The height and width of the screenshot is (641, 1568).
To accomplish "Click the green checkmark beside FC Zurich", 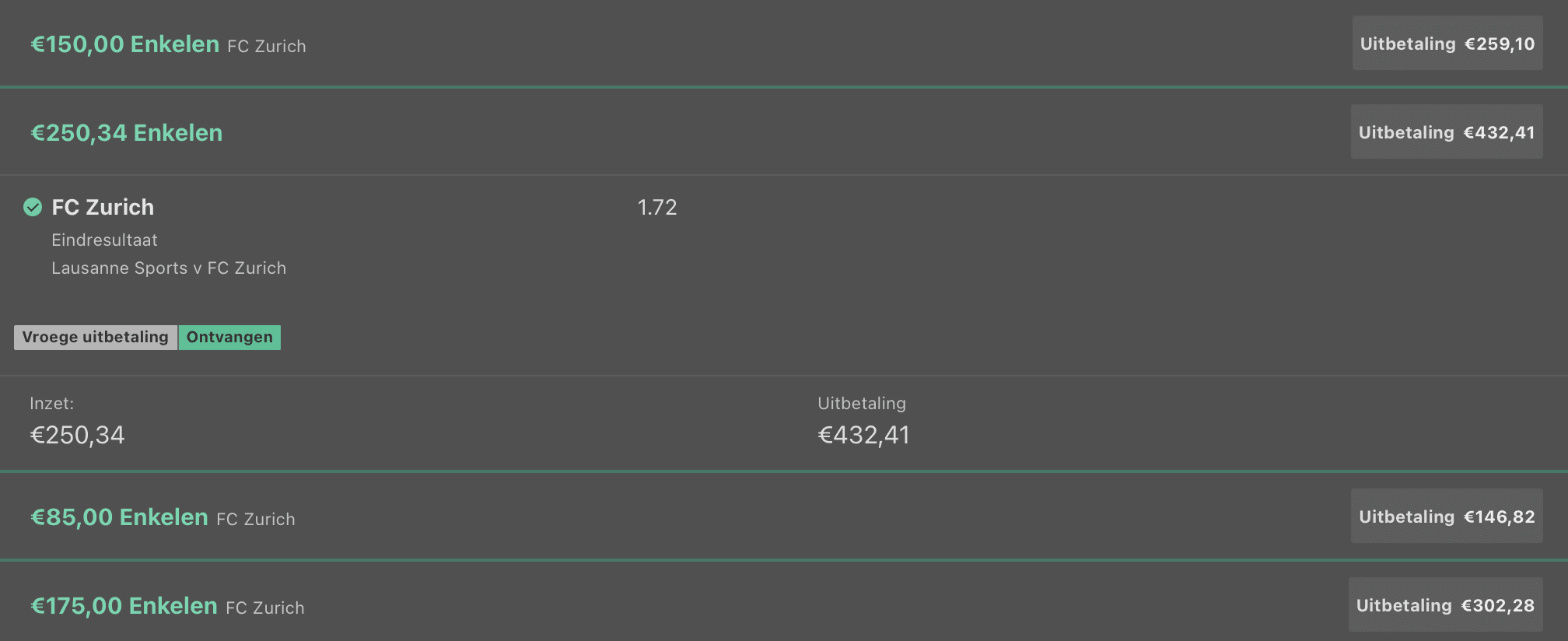I will [31, 208].
